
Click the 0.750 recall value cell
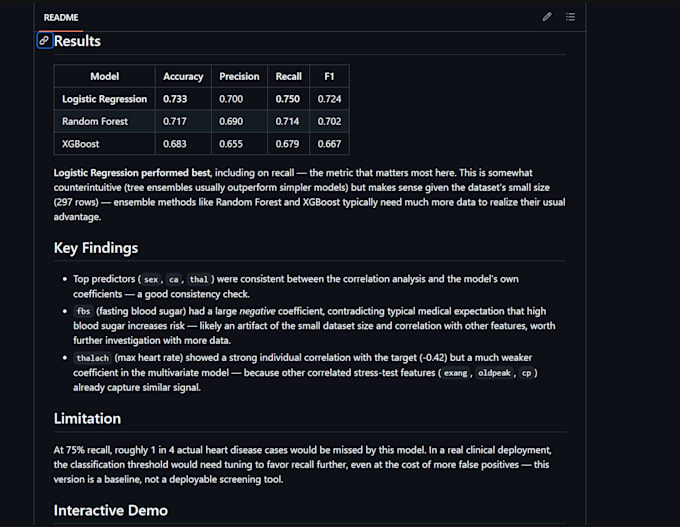coord(288,99)
